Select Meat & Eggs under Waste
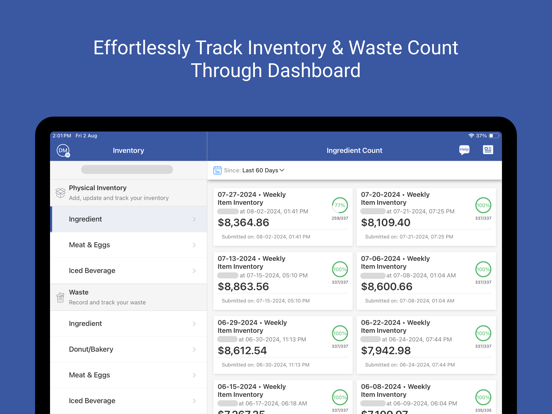This screenshot has width=552, height=414. click(x=128, y=375)
